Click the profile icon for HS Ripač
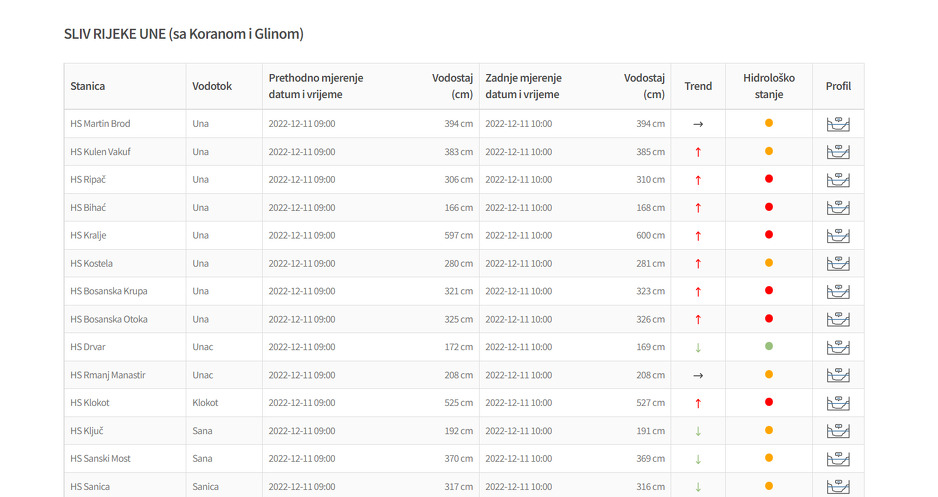The image size is (938, 497). [837, 180]
